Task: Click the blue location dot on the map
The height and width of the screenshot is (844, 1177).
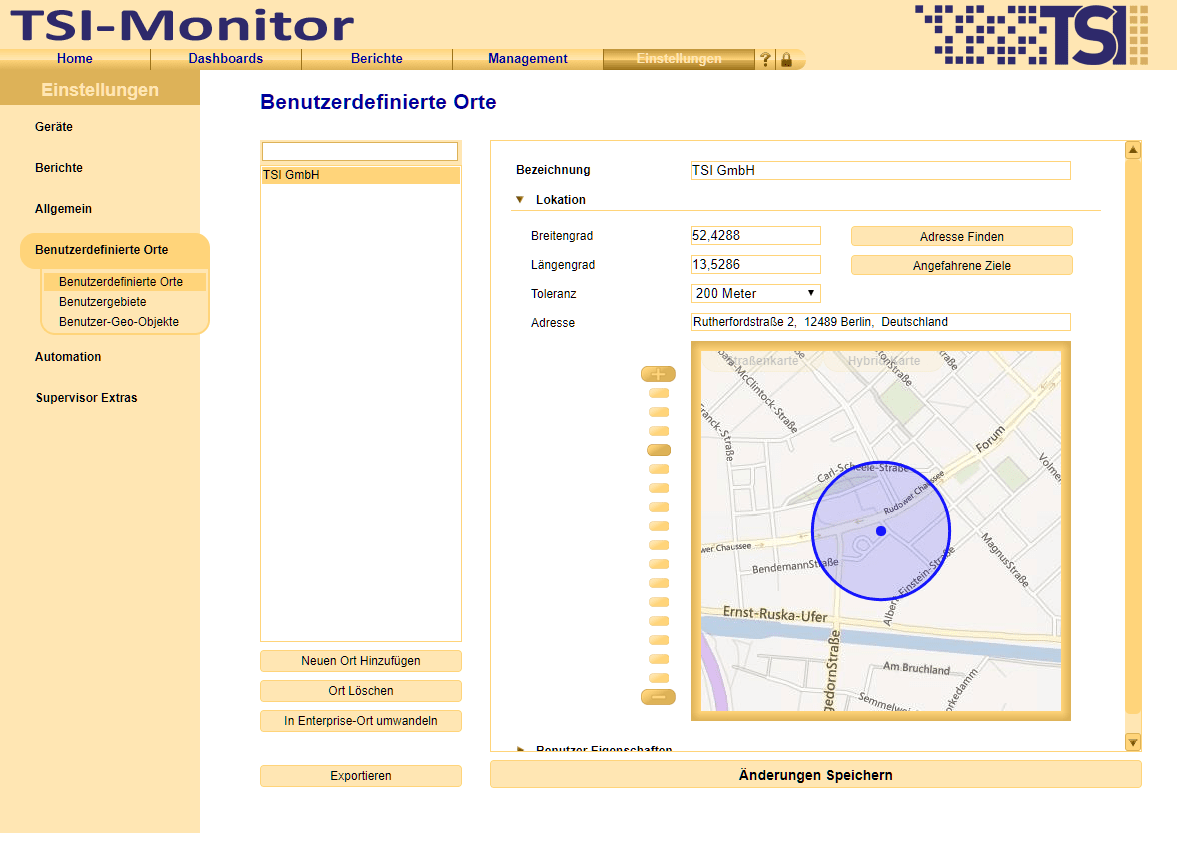Action: coord(881,531)
